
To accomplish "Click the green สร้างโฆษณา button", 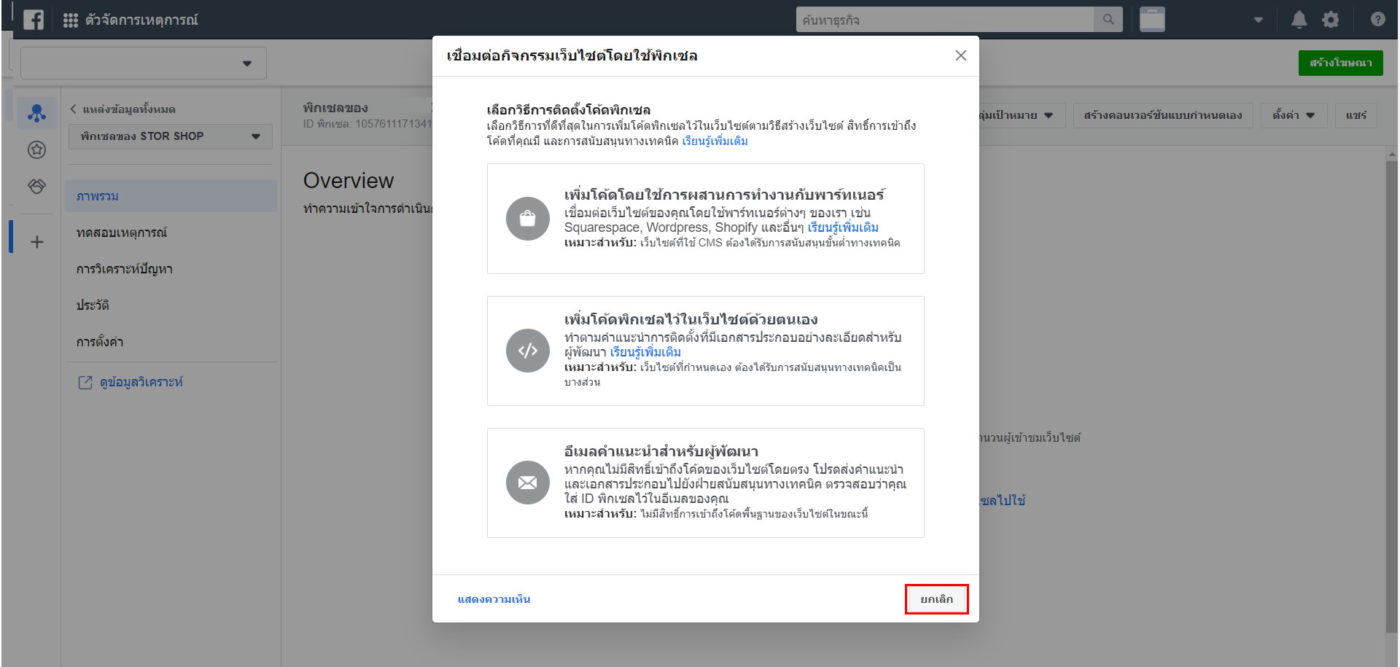I will coord(1340,63).
